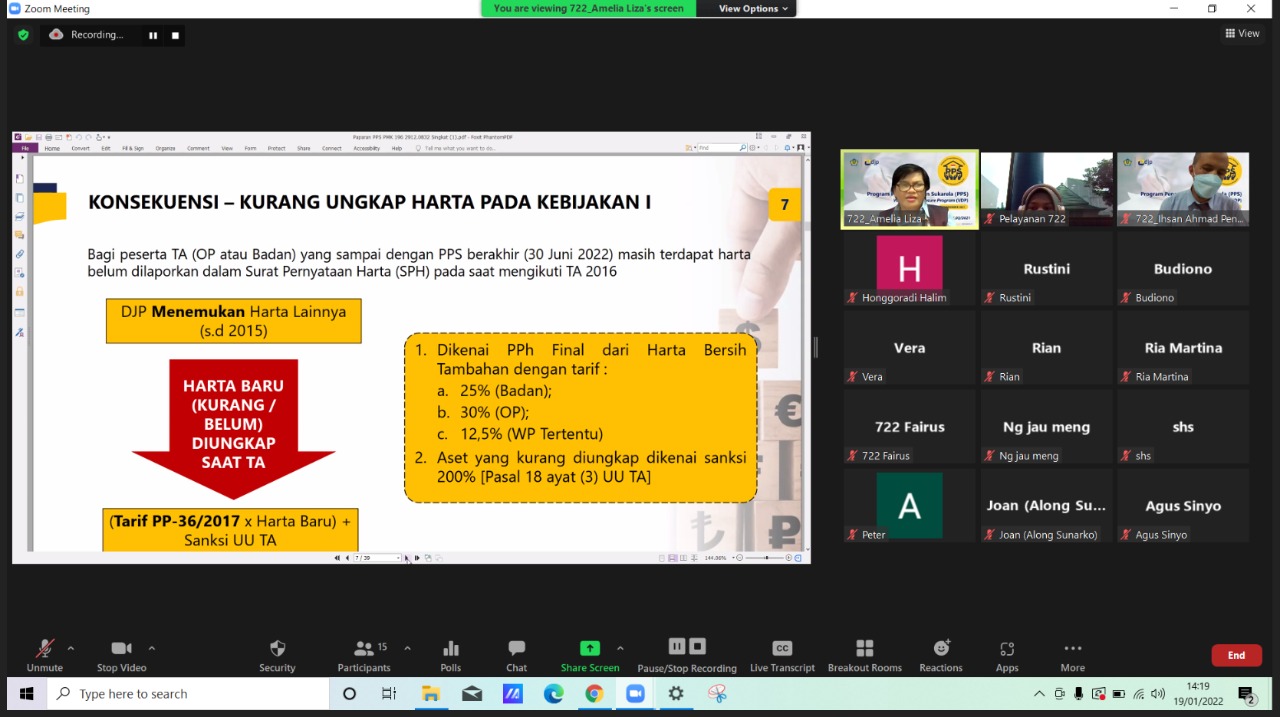Click the Share Screen button
Image resolution: width=1280 pixels, height=717 pixels.
pos(589,655)
